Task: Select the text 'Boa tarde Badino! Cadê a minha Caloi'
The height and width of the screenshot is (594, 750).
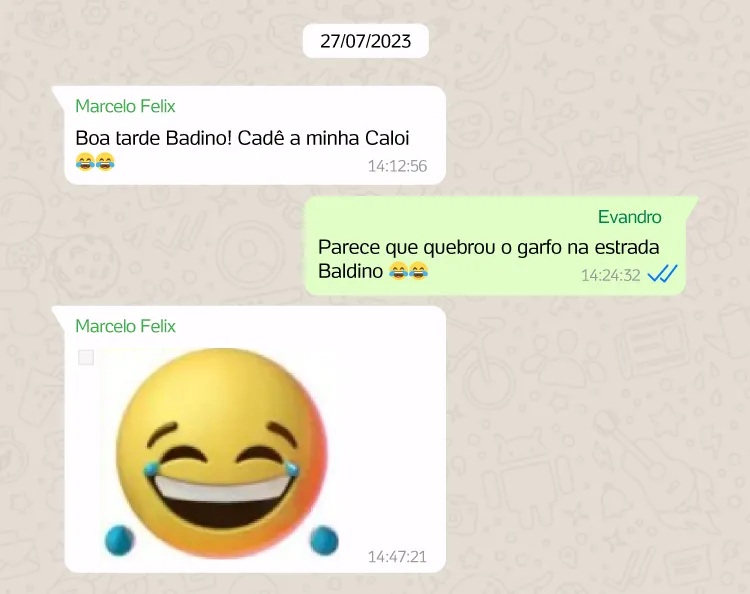Action: [x=242, y=138]
